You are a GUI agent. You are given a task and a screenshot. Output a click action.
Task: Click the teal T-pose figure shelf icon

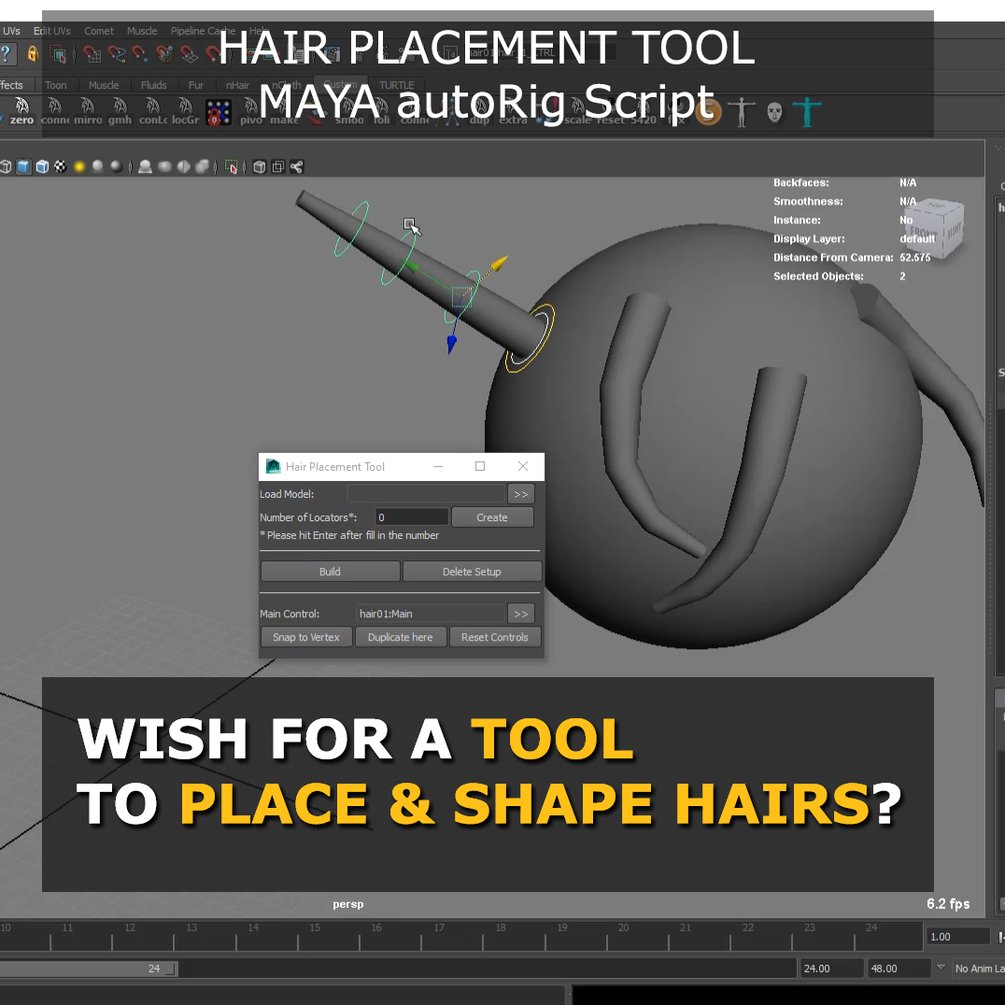[807, 113]
